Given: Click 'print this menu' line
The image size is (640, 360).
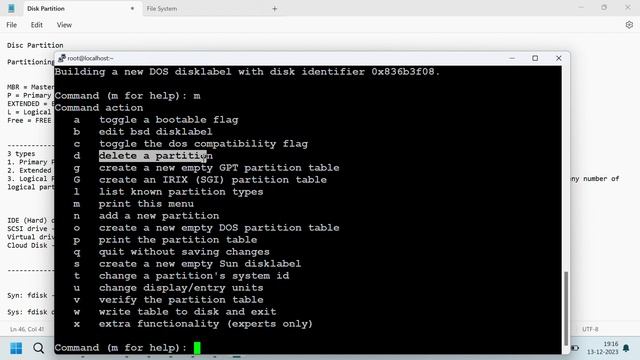Looking at the screenshot, I should [x=146, y=204].
